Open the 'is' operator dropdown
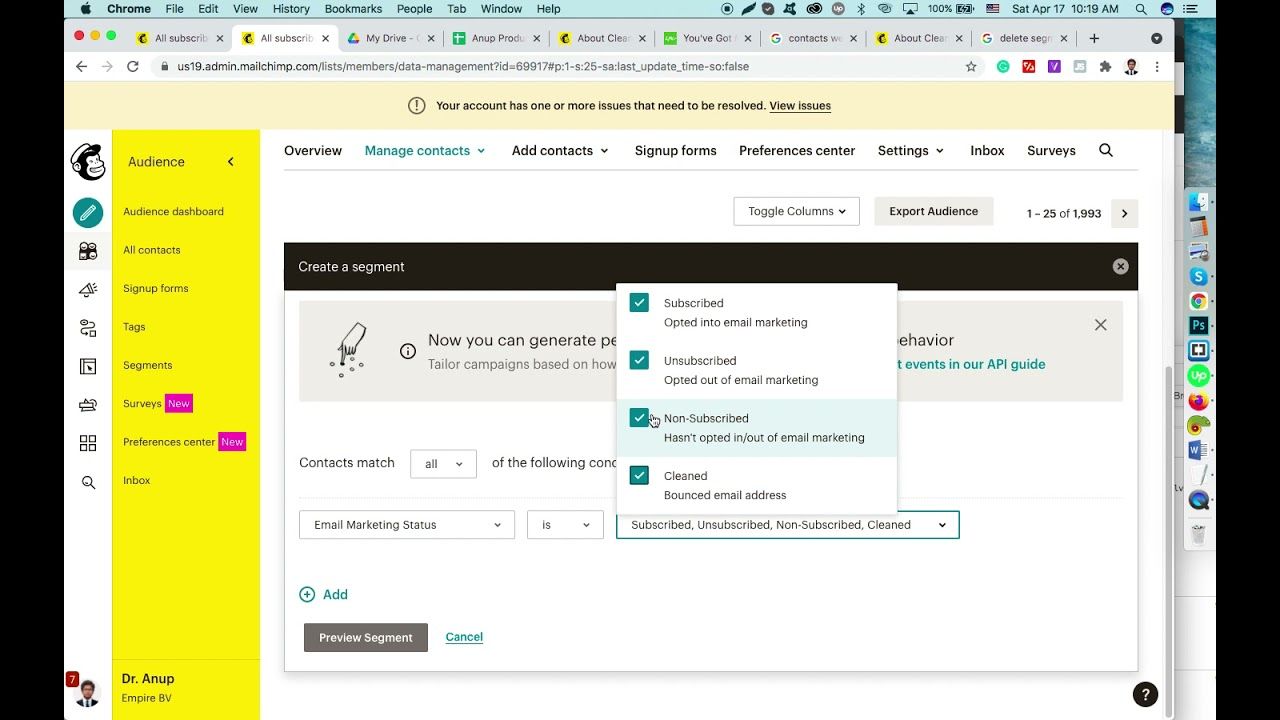1280x720 pixels. (x=565, y=525)
